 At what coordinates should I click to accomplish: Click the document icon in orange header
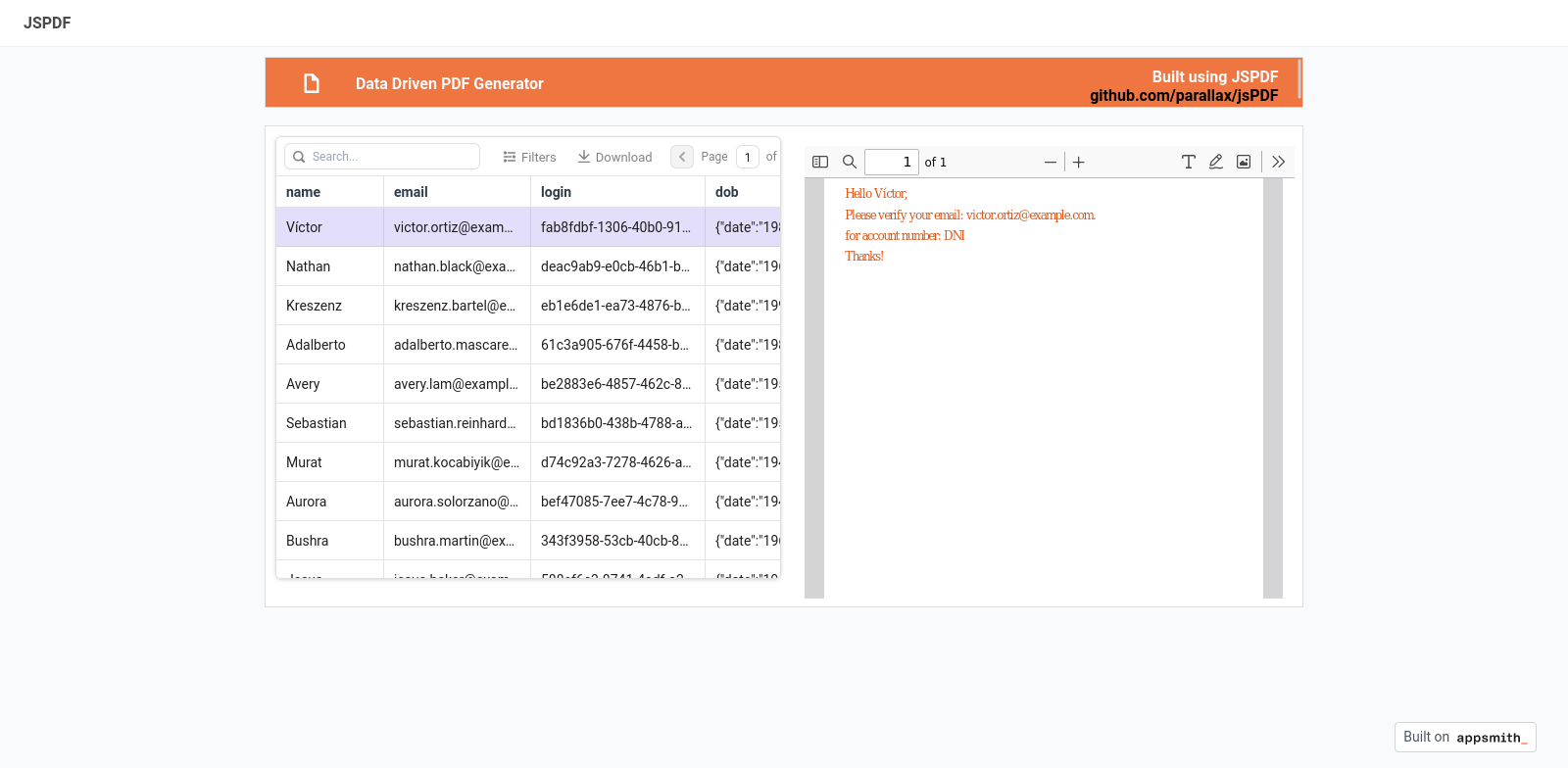click(x=312, y=83)
